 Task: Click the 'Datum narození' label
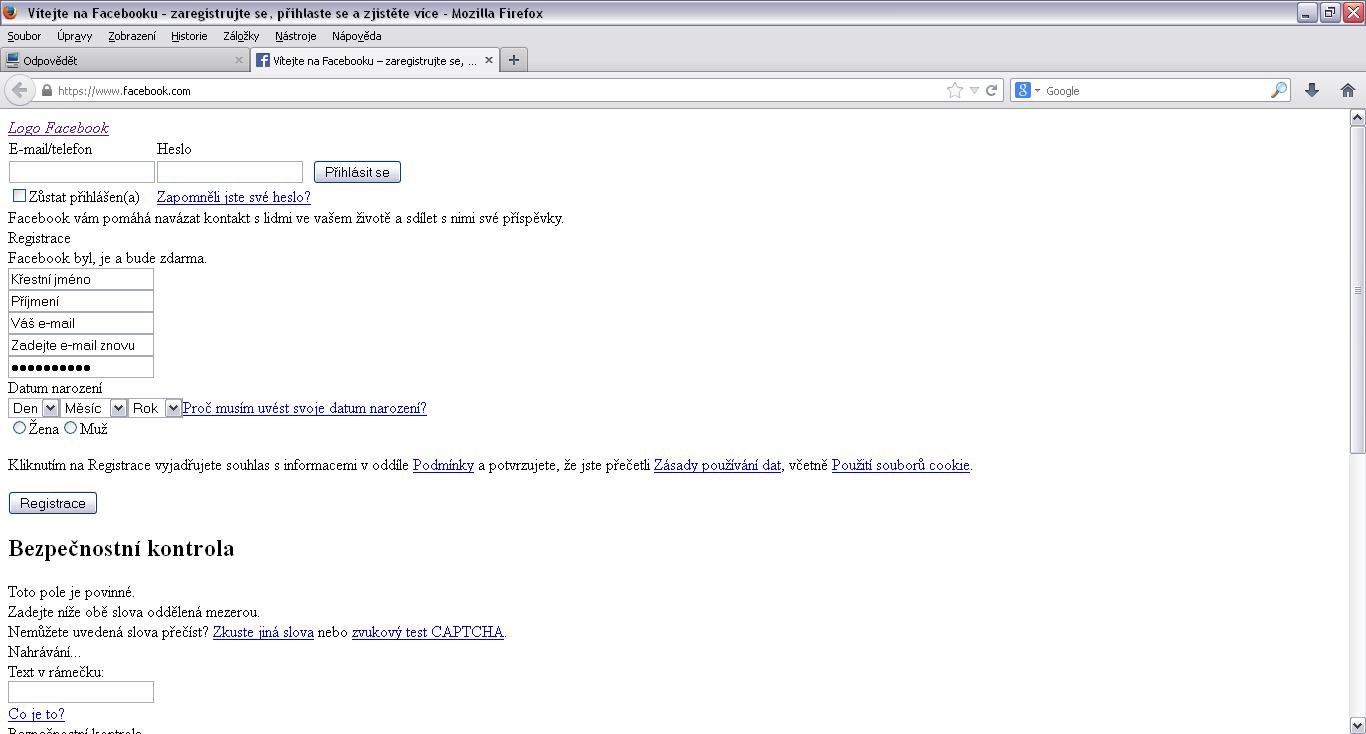click(55, 388)
